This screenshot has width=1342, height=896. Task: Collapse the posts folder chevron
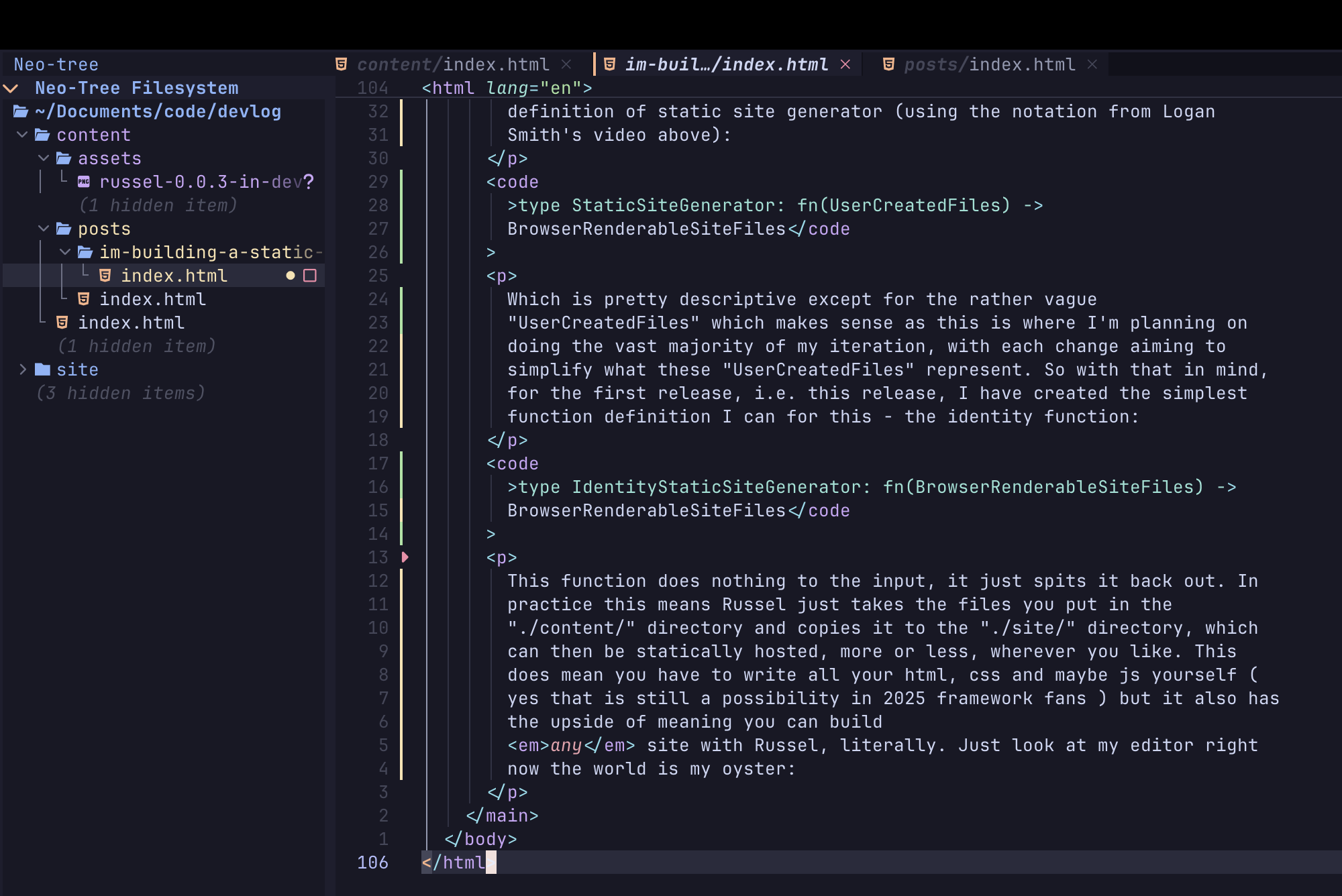click(44, 229)
